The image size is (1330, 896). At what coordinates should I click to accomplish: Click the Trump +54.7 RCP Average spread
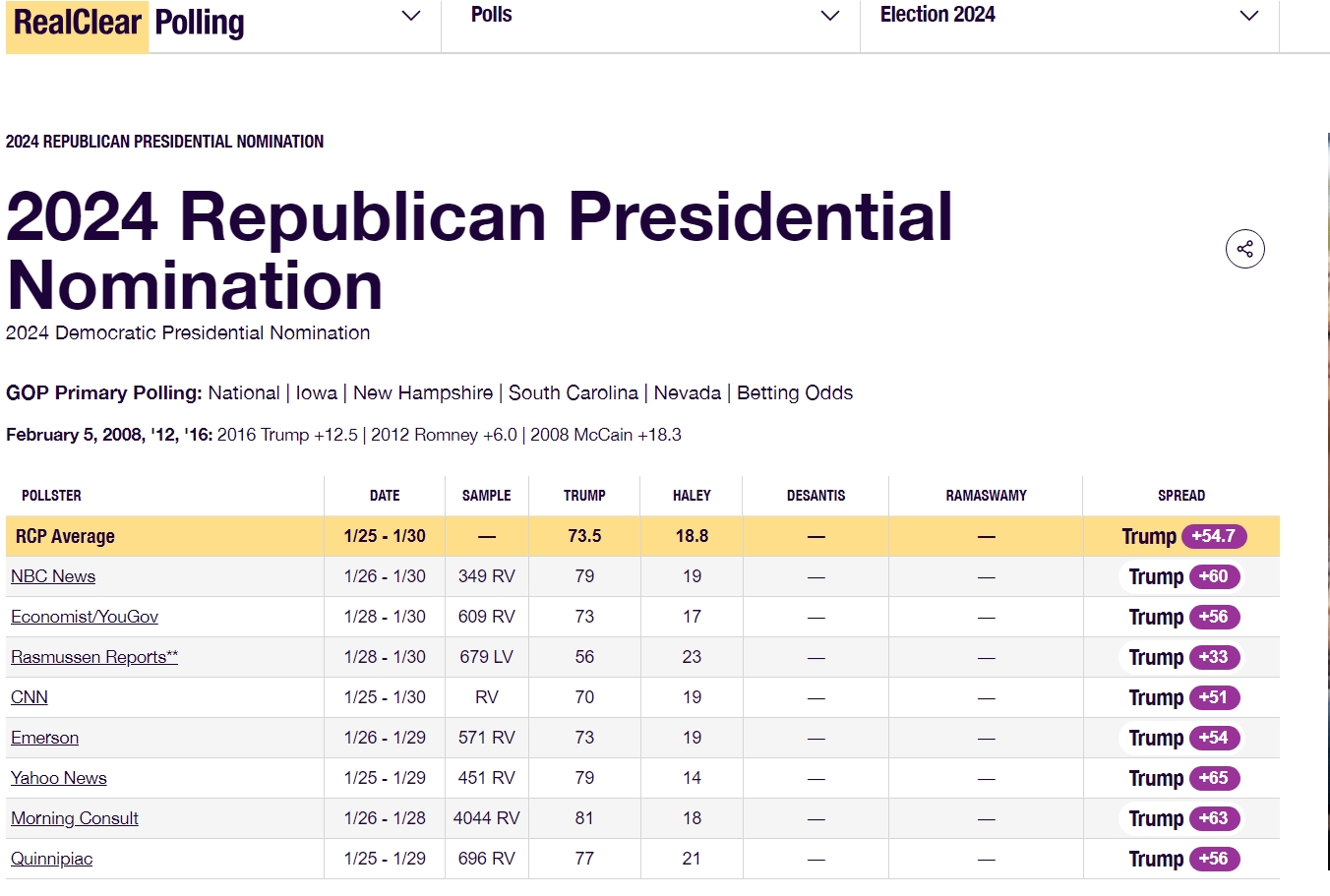(x=1184, y=536)
